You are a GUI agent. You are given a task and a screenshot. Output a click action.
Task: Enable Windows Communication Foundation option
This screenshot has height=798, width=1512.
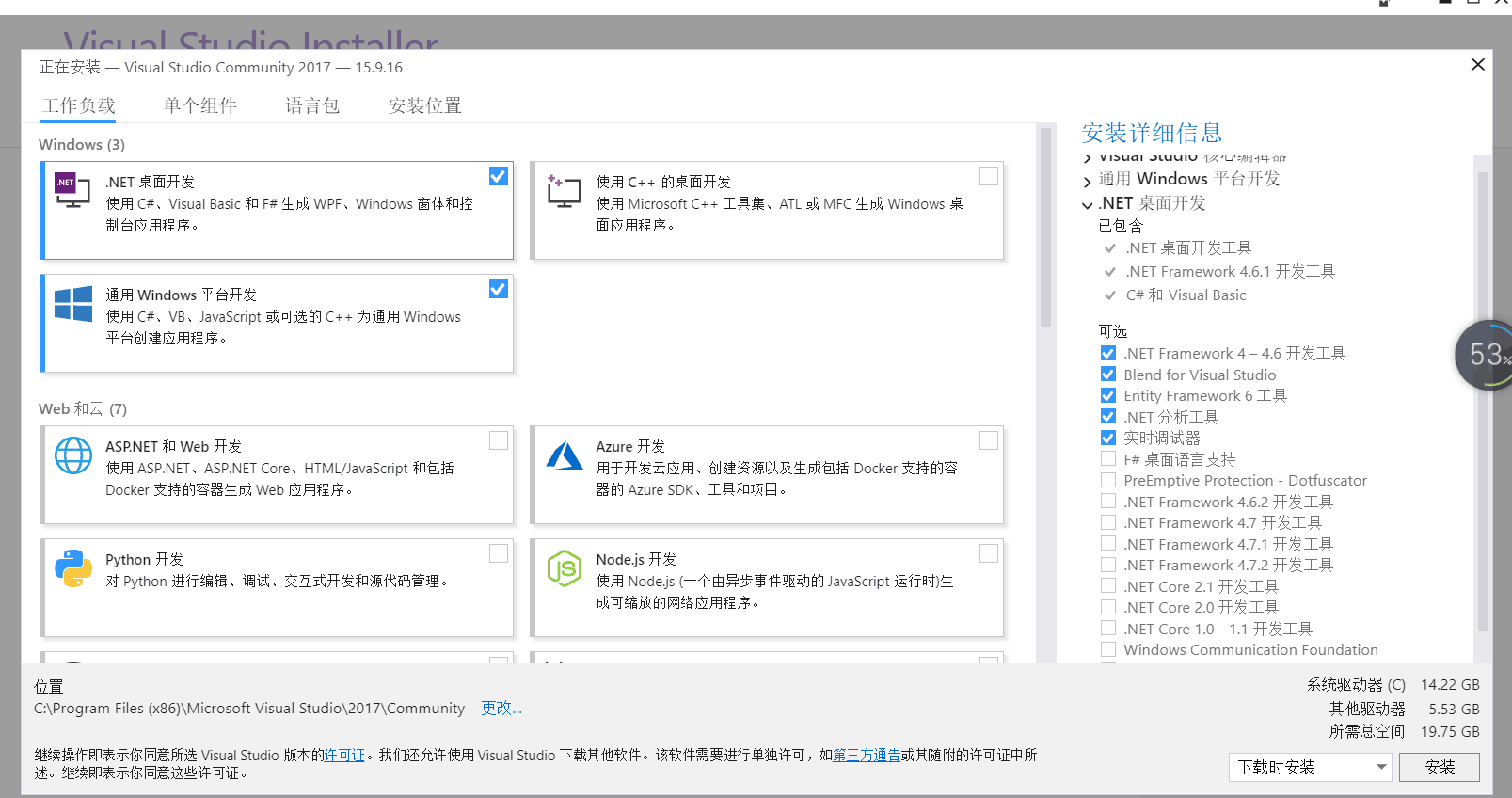tap(1108, 649)
